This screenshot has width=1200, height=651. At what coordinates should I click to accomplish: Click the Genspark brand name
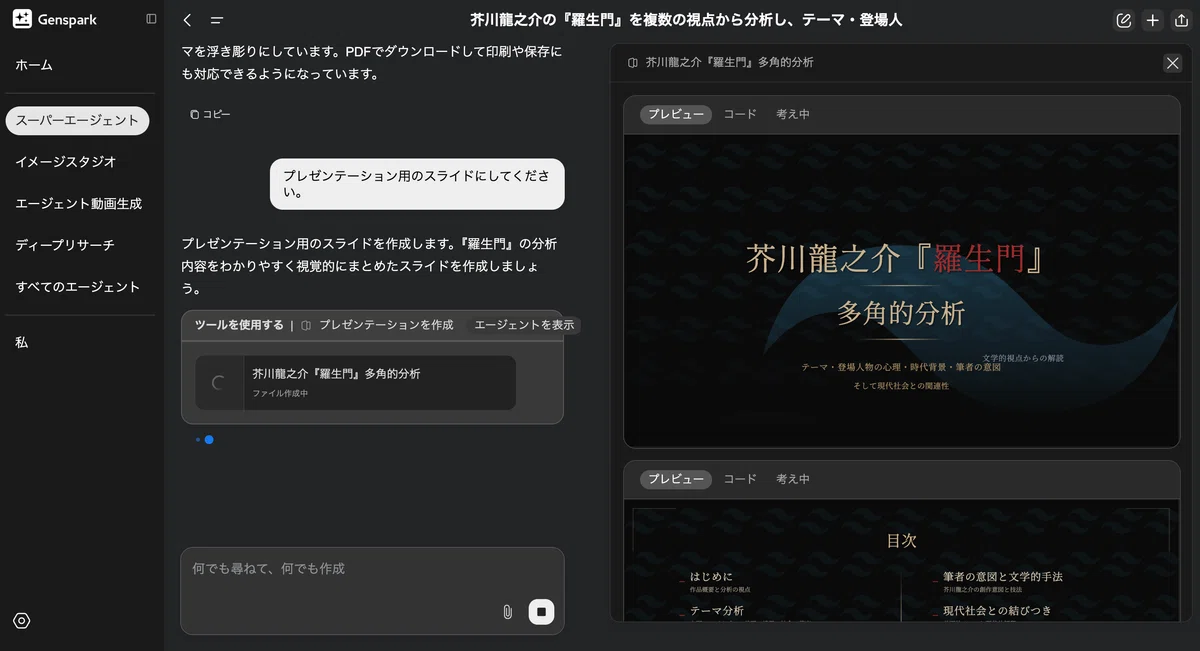click(67, 20)
